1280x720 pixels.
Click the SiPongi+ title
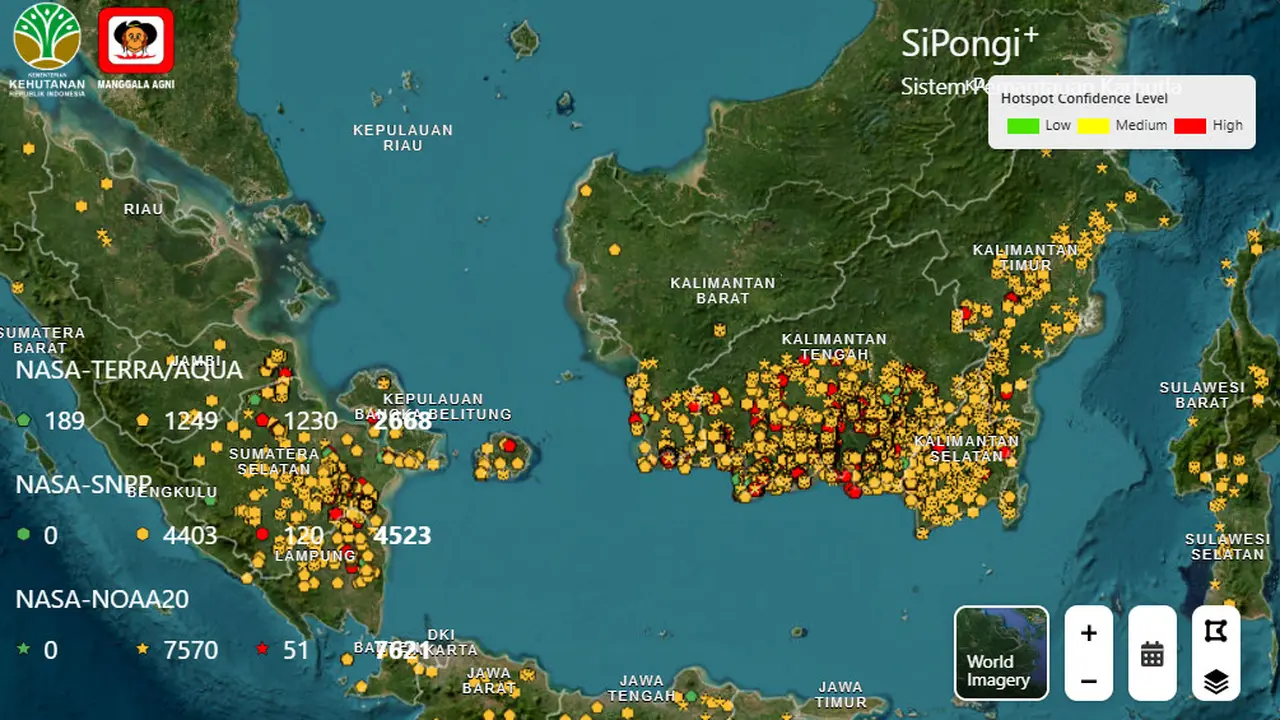969,43
